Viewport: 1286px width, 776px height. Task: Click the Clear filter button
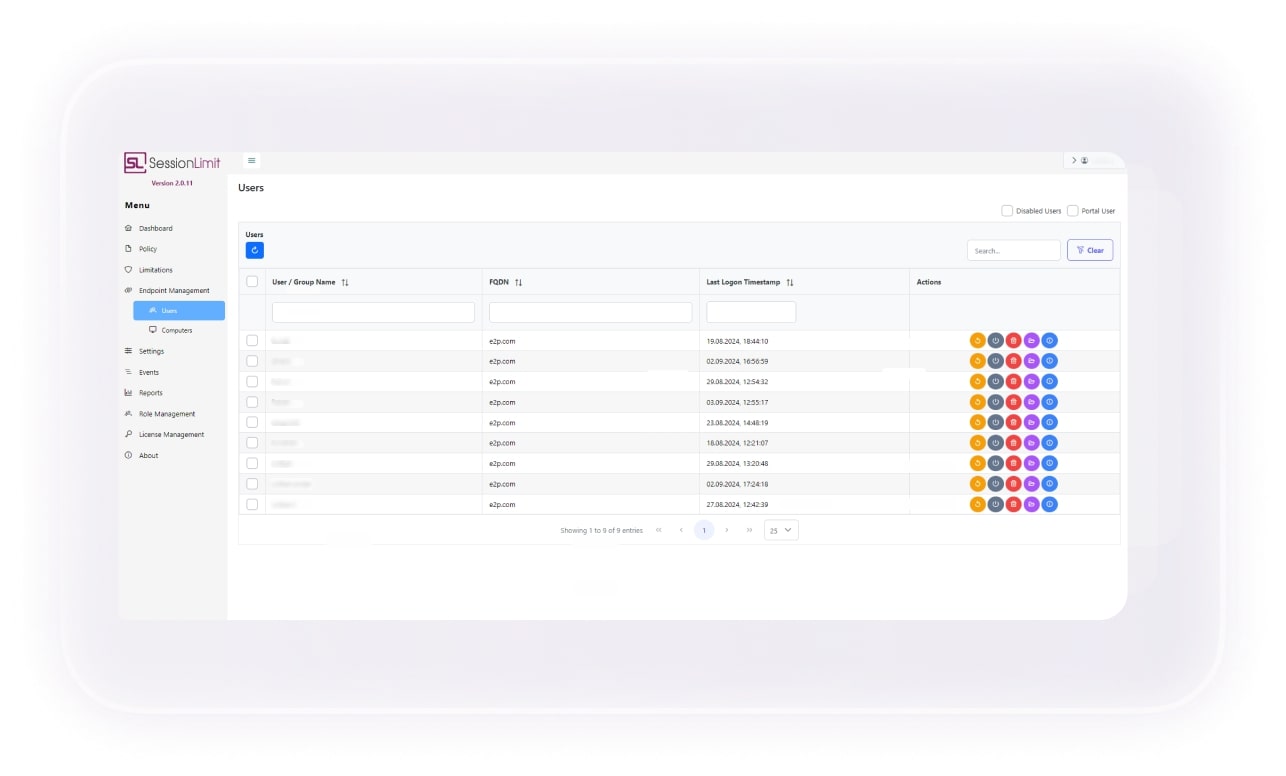(x=1090, y=250)
